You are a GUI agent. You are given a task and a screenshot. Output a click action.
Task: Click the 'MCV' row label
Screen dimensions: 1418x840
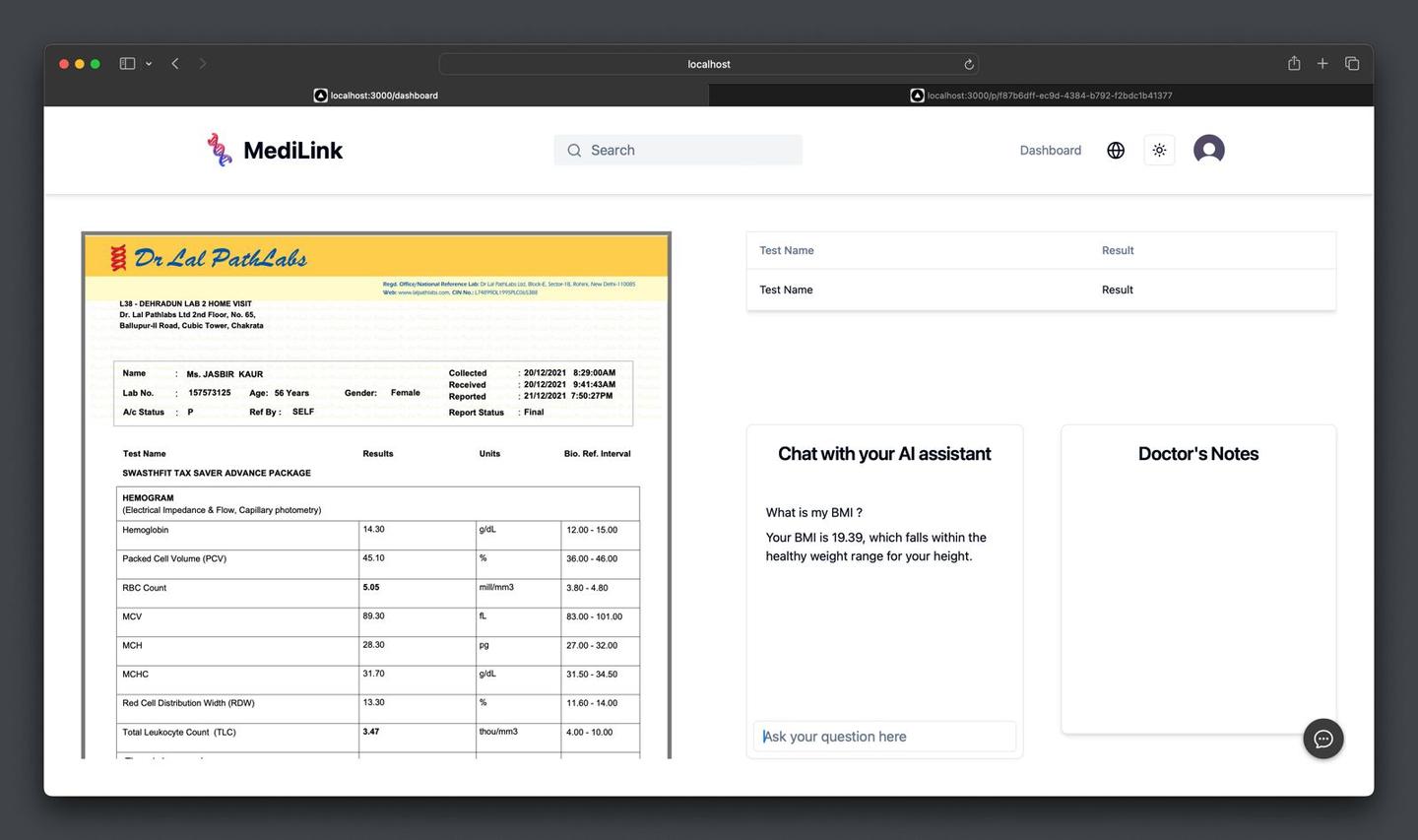click(x=132, y=616)
